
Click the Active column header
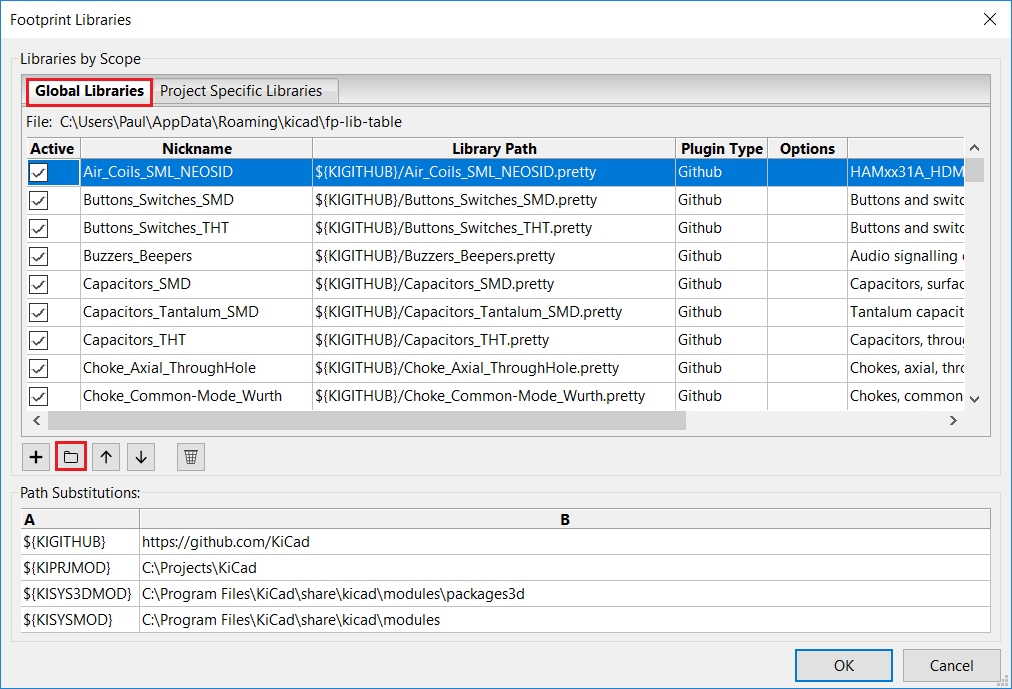53,148
